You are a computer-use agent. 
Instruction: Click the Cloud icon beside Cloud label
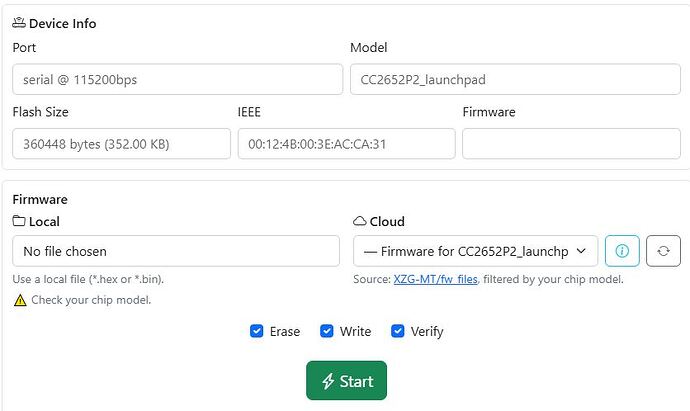click(x=360, y=221)
